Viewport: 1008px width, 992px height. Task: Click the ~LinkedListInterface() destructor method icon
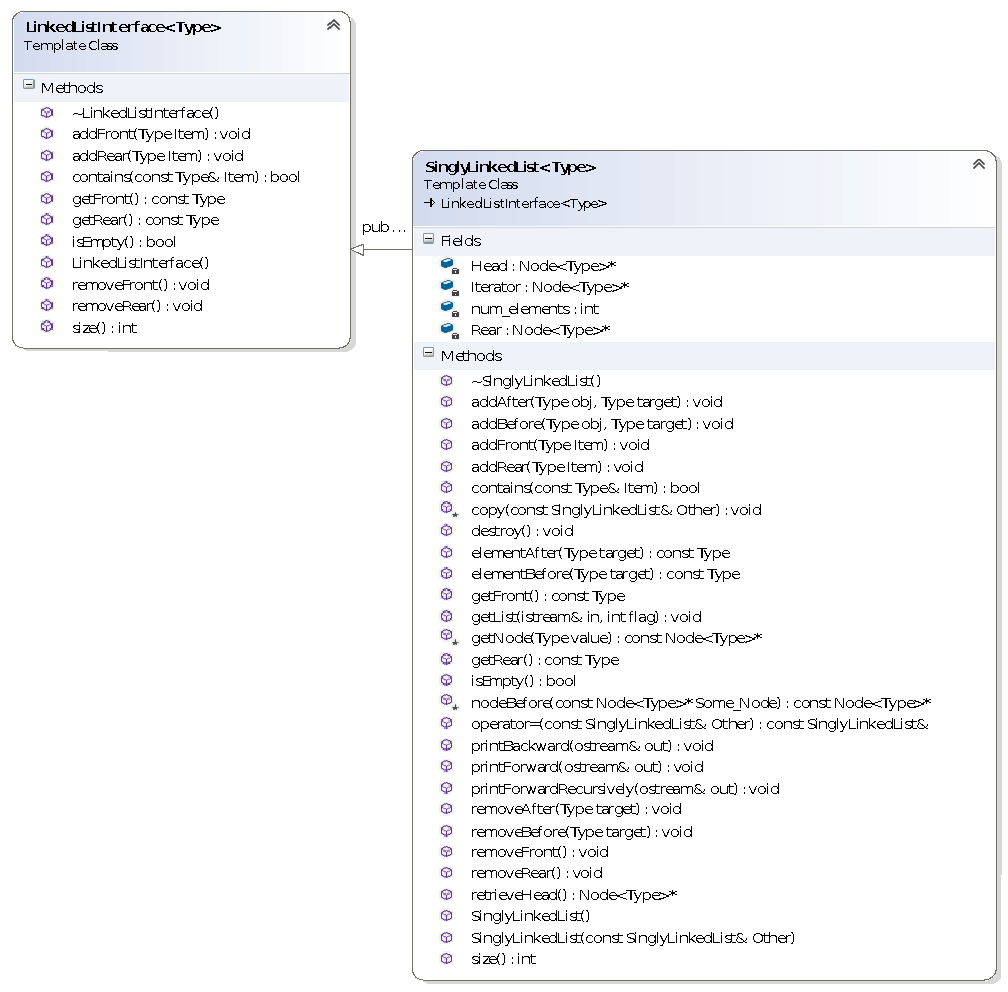click(x=47, y=113)
